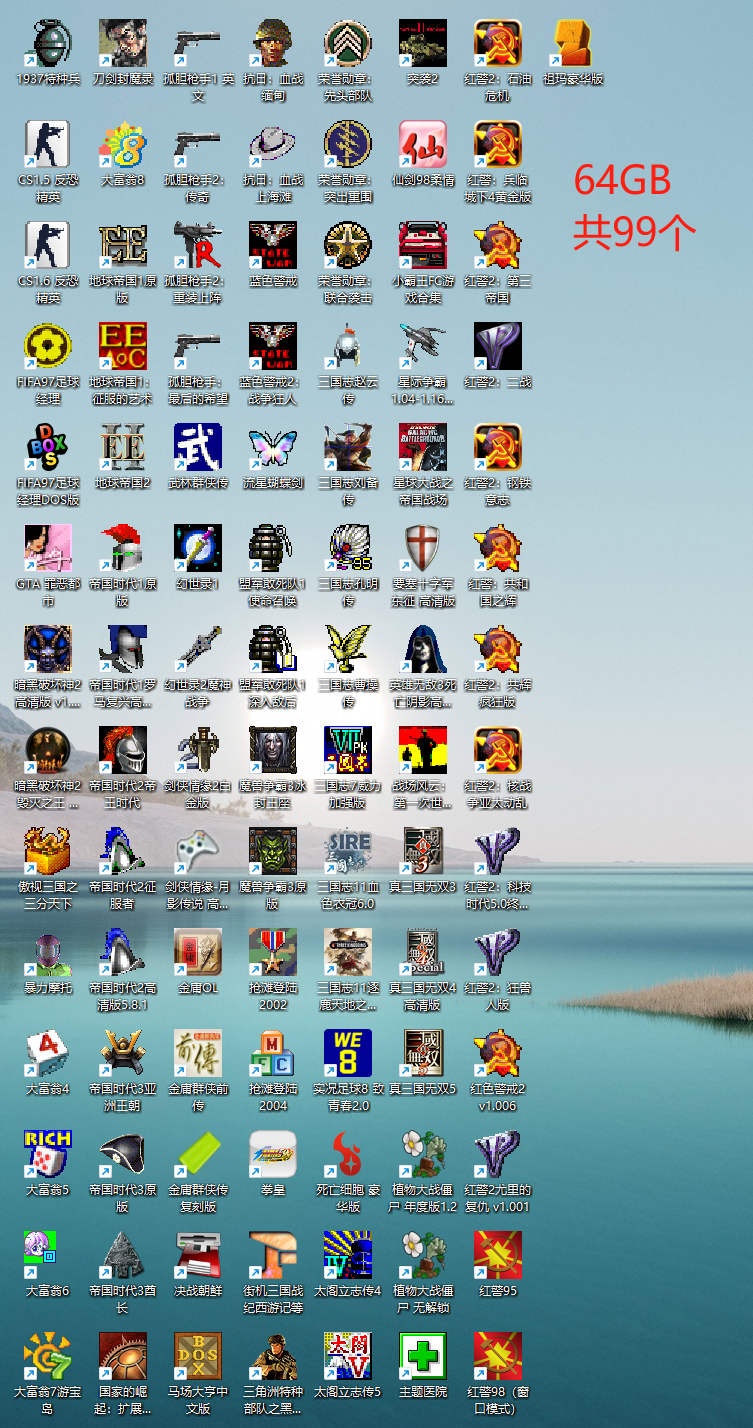Select the 刀剑封魔录 desktop icon
The image size is (753, 1428).
(x=123, y=45)
